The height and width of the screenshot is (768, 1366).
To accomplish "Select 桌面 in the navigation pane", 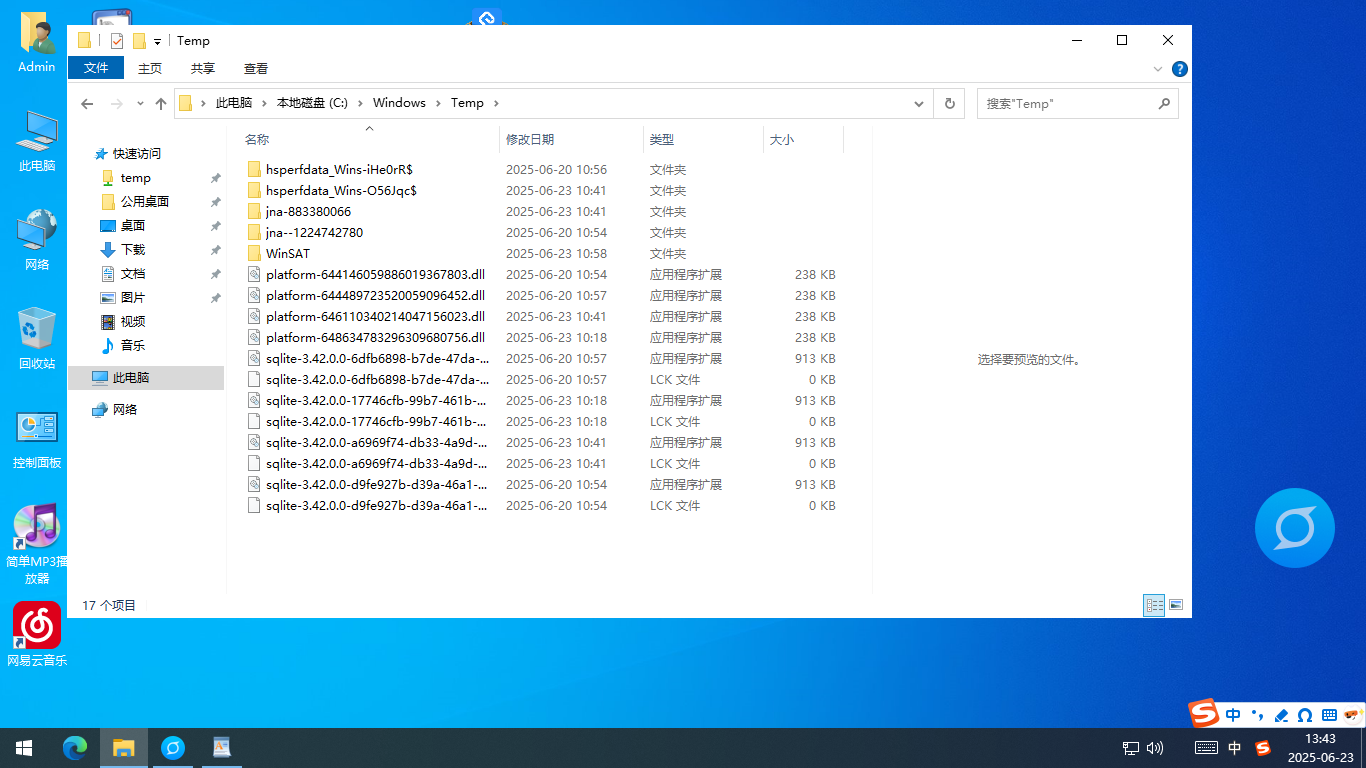I will pyautogui.click(x=133, y=226).
